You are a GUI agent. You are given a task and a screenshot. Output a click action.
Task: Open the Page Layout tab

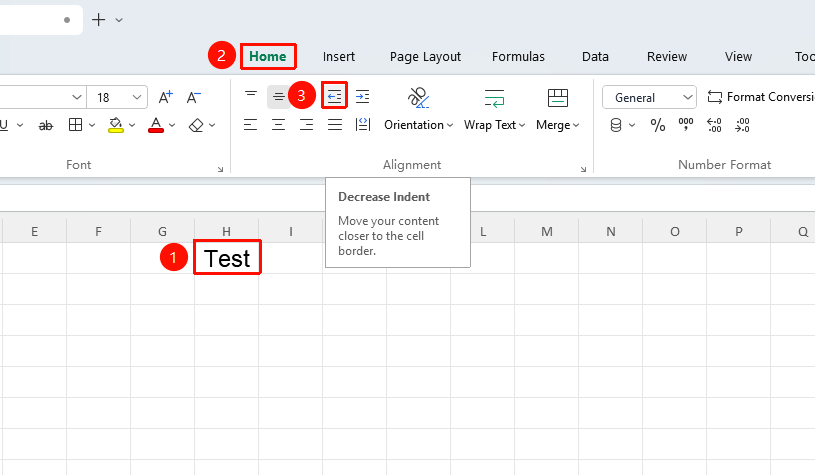tap(425, 57)
